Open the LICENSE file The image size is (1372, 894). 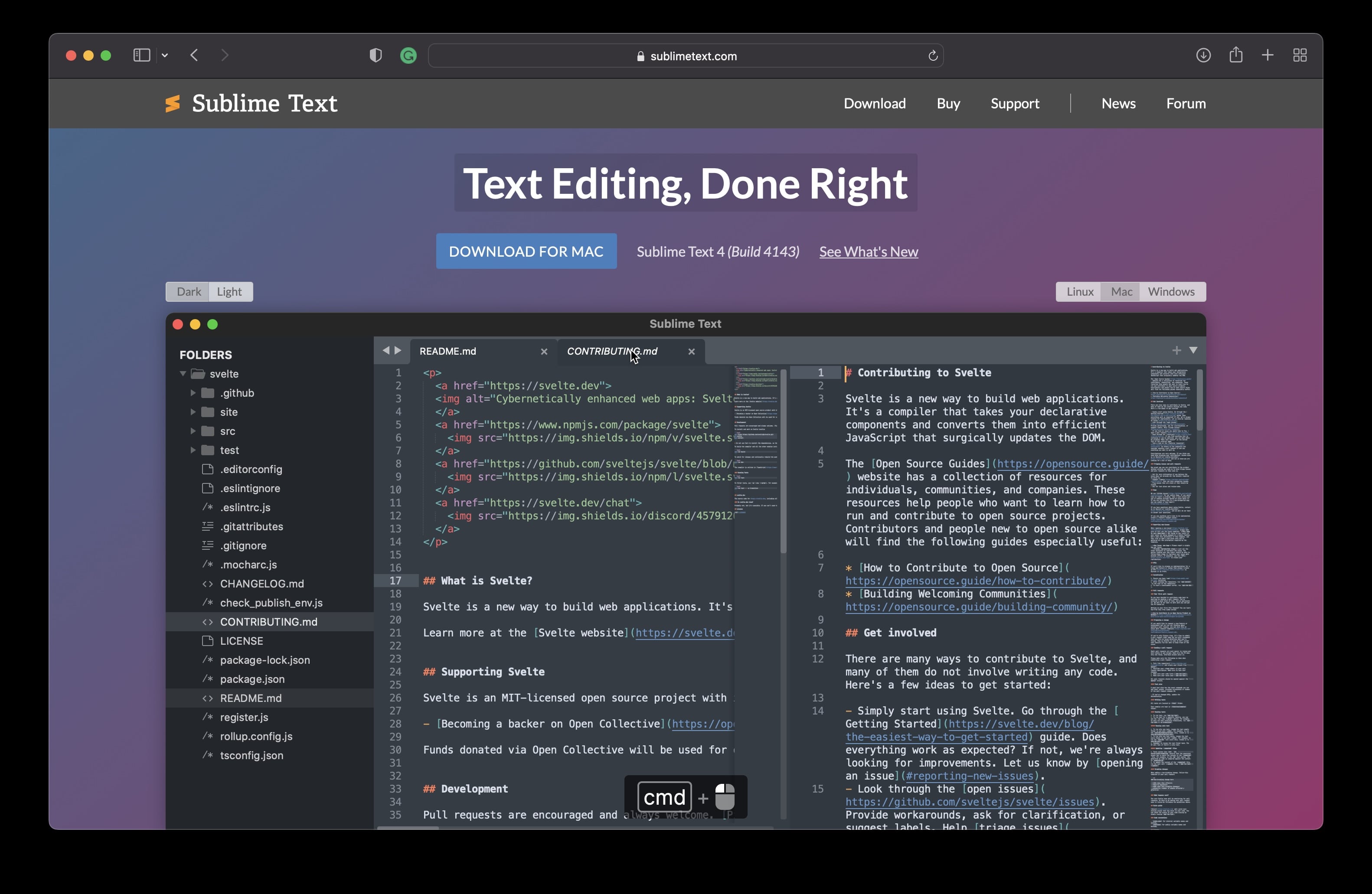tap(270, 640)
